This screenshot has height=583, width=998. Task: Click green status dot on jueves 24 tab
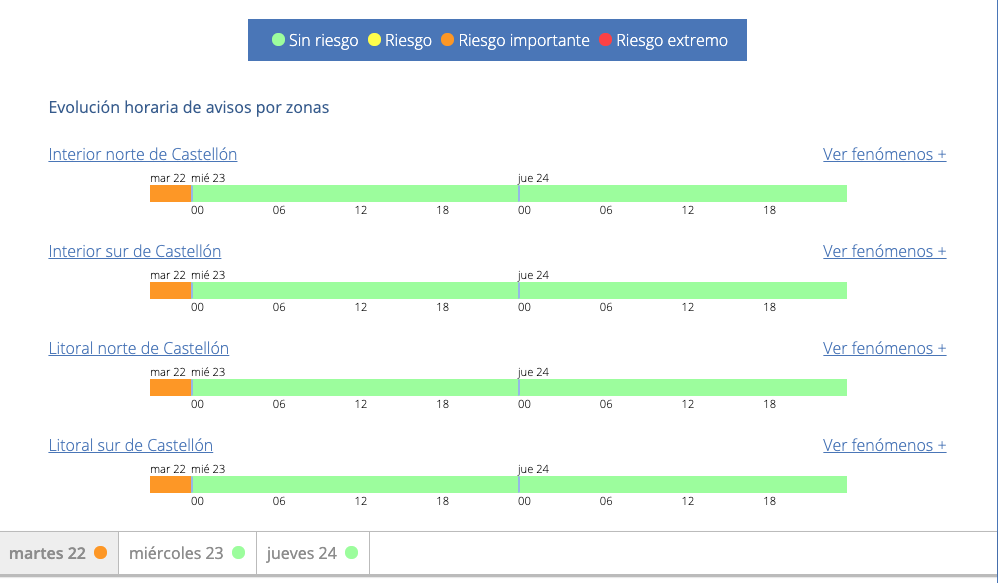coord(351,553)
